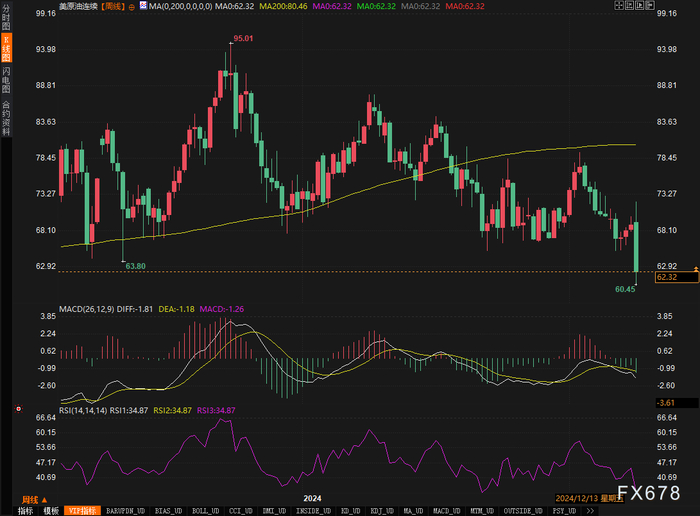
Task: Click the RSI1:34.87 value
Action: [129, 410]
